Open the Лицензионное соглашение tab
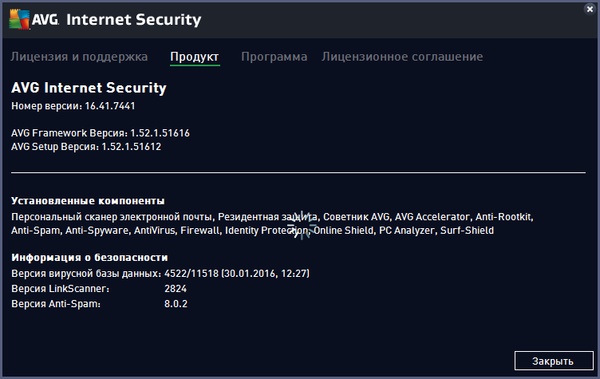Image resolution: width=600 pixels, height=379 pixels. point(402,57)
